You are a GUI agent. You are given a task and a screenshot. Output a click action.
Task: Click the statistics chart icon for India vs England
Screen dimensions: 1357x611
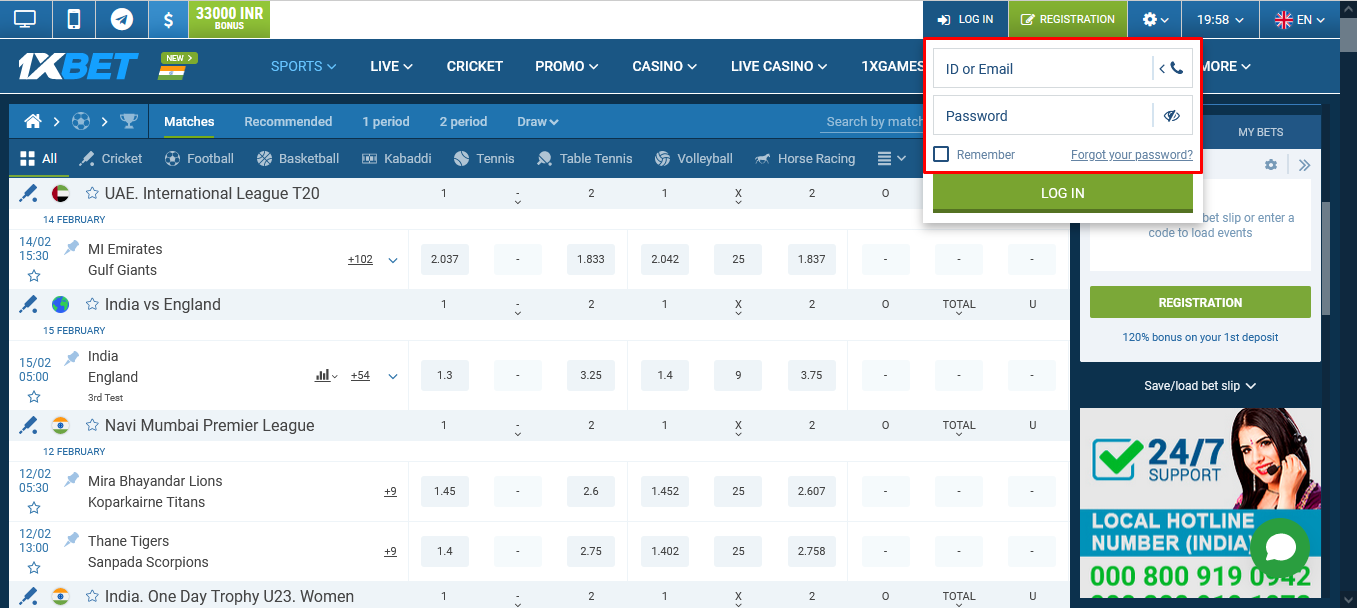click(x=322, y=375)
